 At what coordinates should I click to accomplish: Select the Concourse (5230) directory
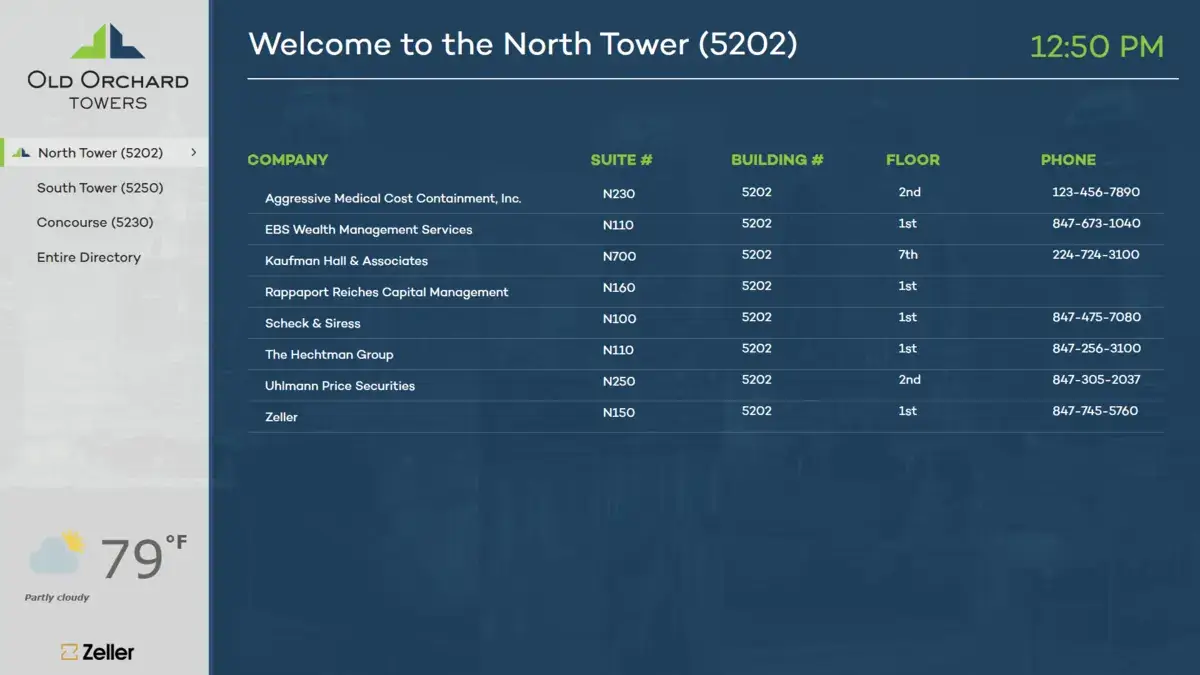96,222
